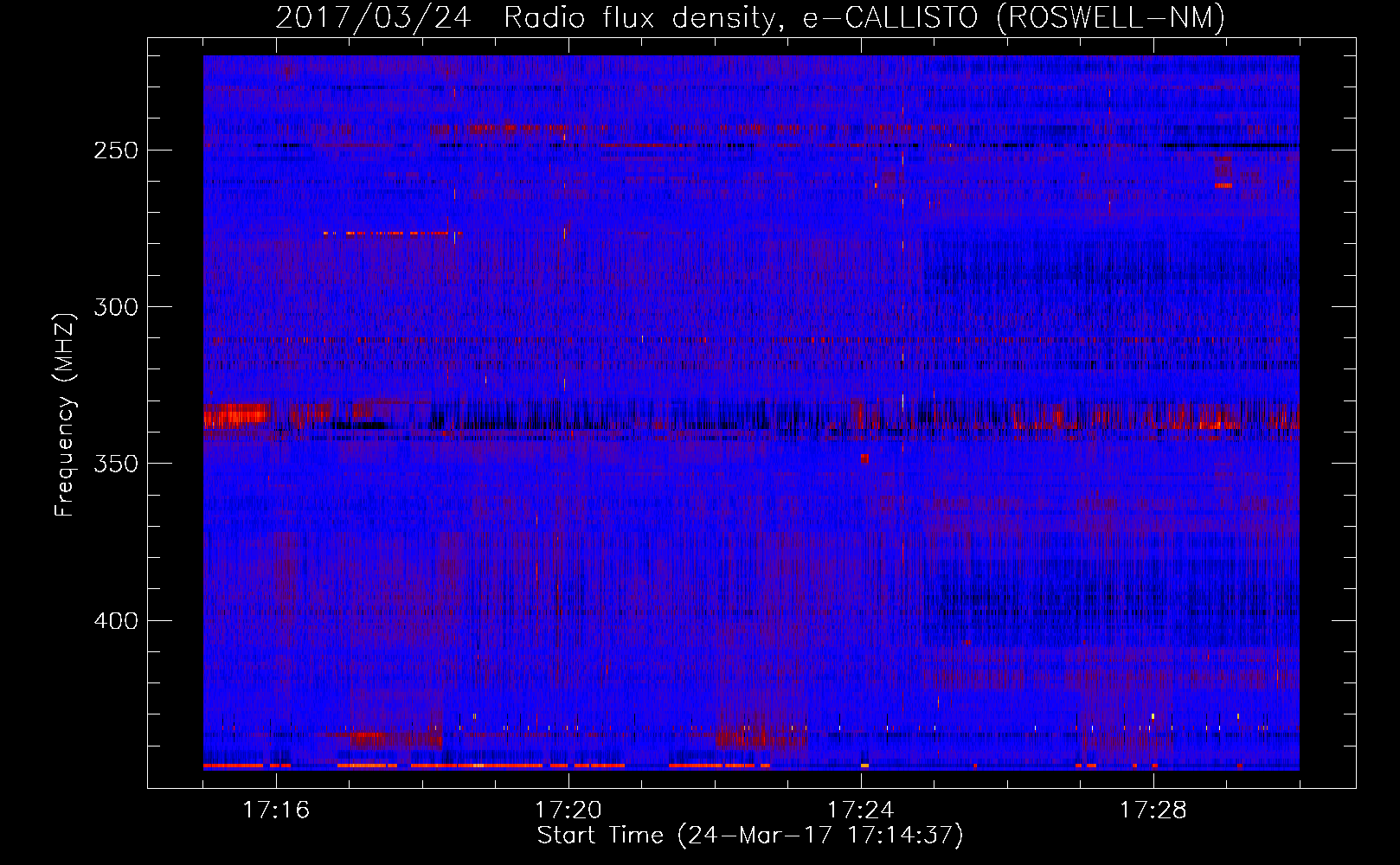Click the 17:28 time tick label

(x=1153, y=811)
